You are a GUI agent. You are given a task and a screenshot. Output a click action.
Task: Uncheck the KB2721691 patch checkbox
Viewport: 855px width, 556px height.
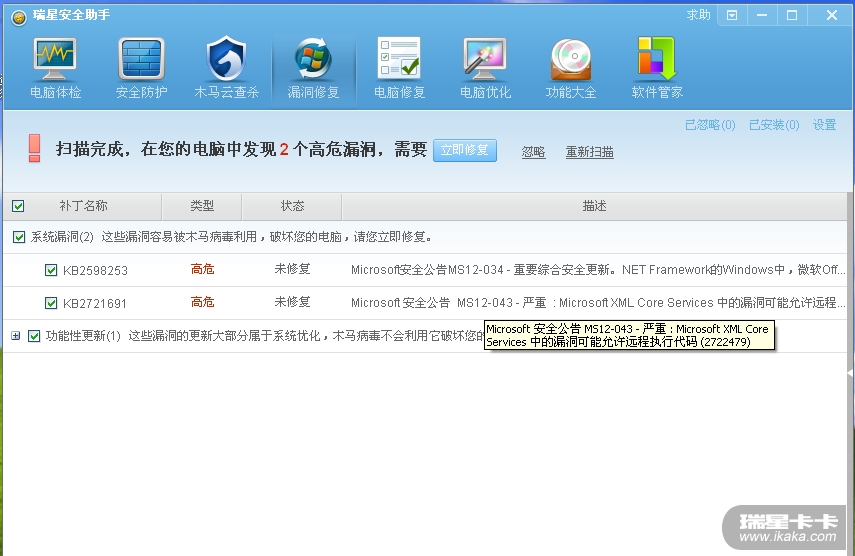point(51,303)
